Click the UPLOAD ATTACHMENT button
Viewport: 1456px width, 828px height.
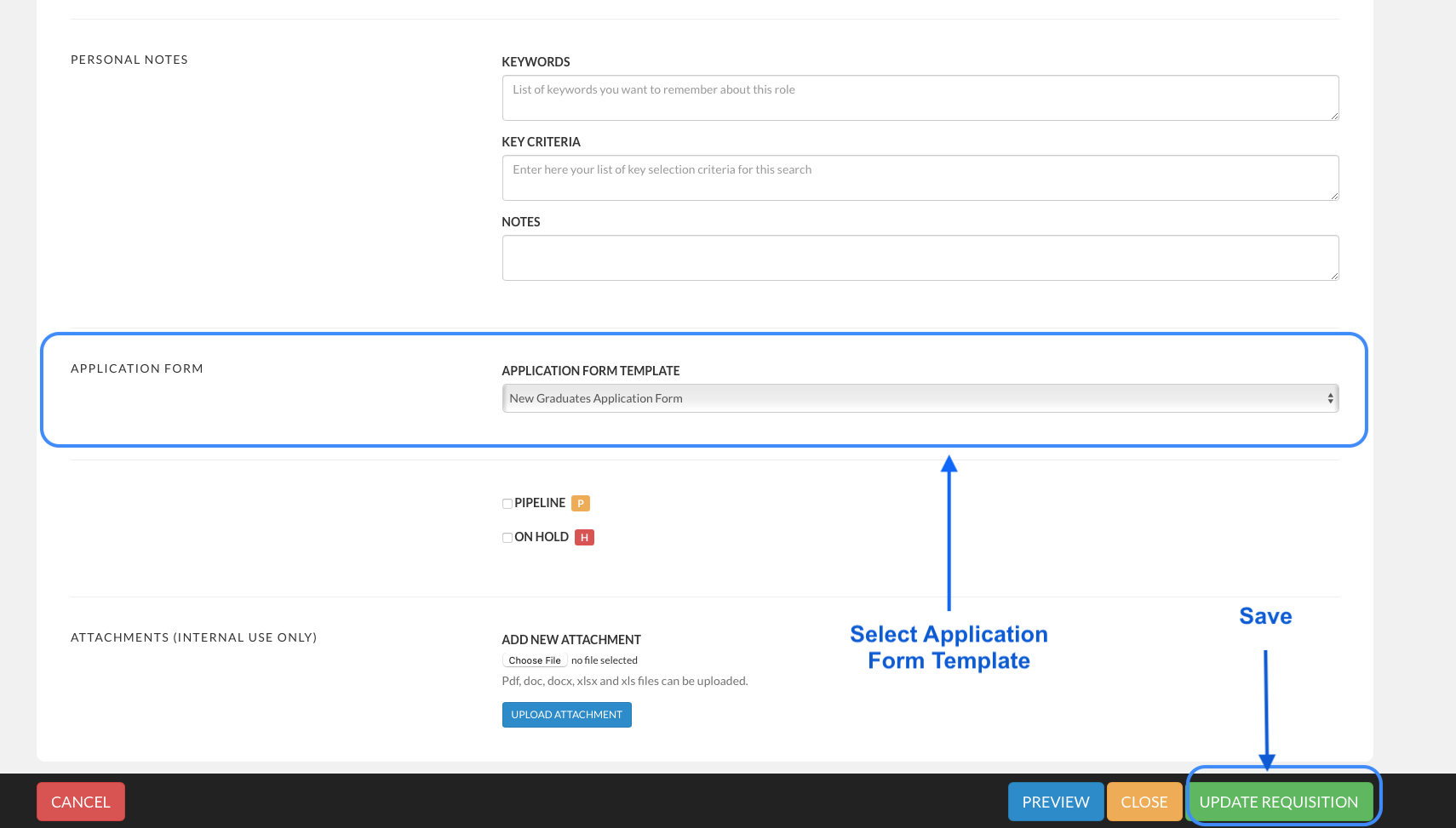coord(566,714)
